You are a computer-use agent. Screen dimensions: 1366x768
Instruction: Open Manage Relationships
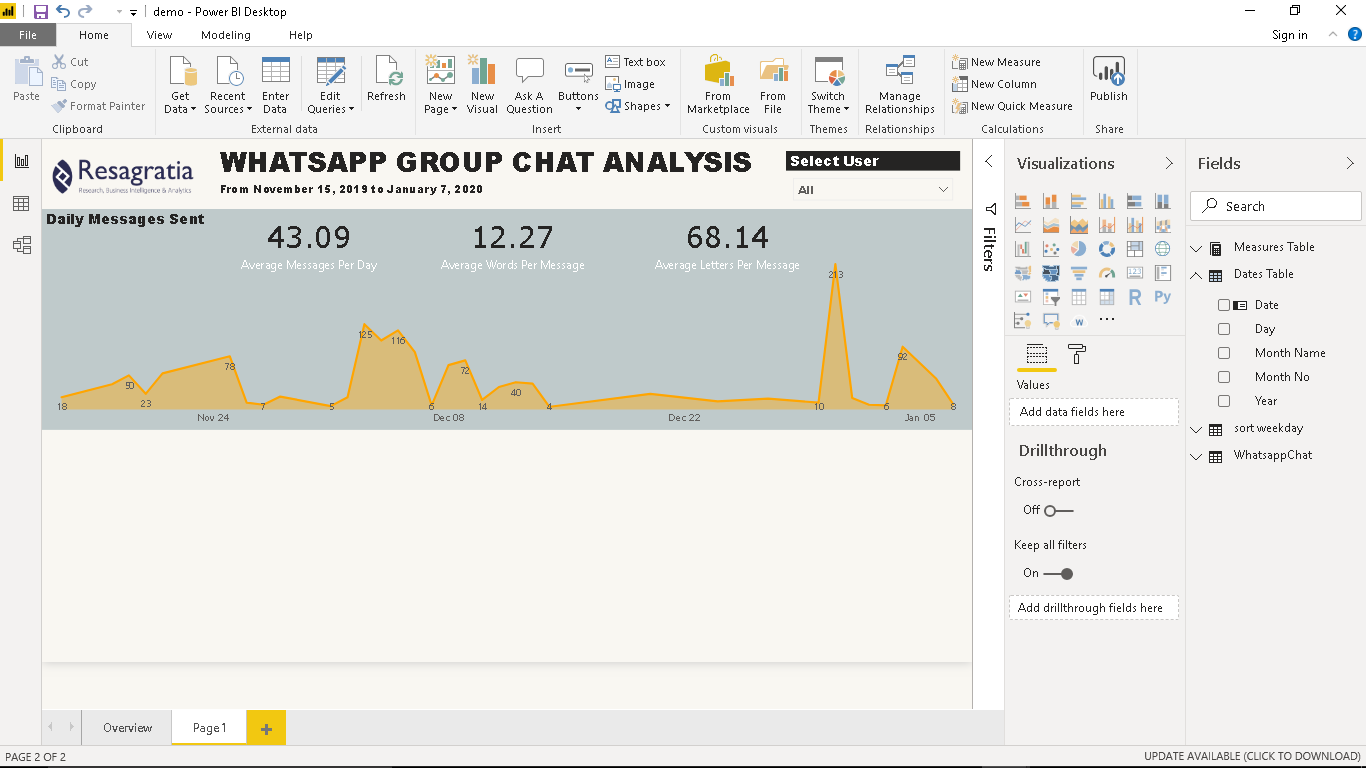[899, 85]
